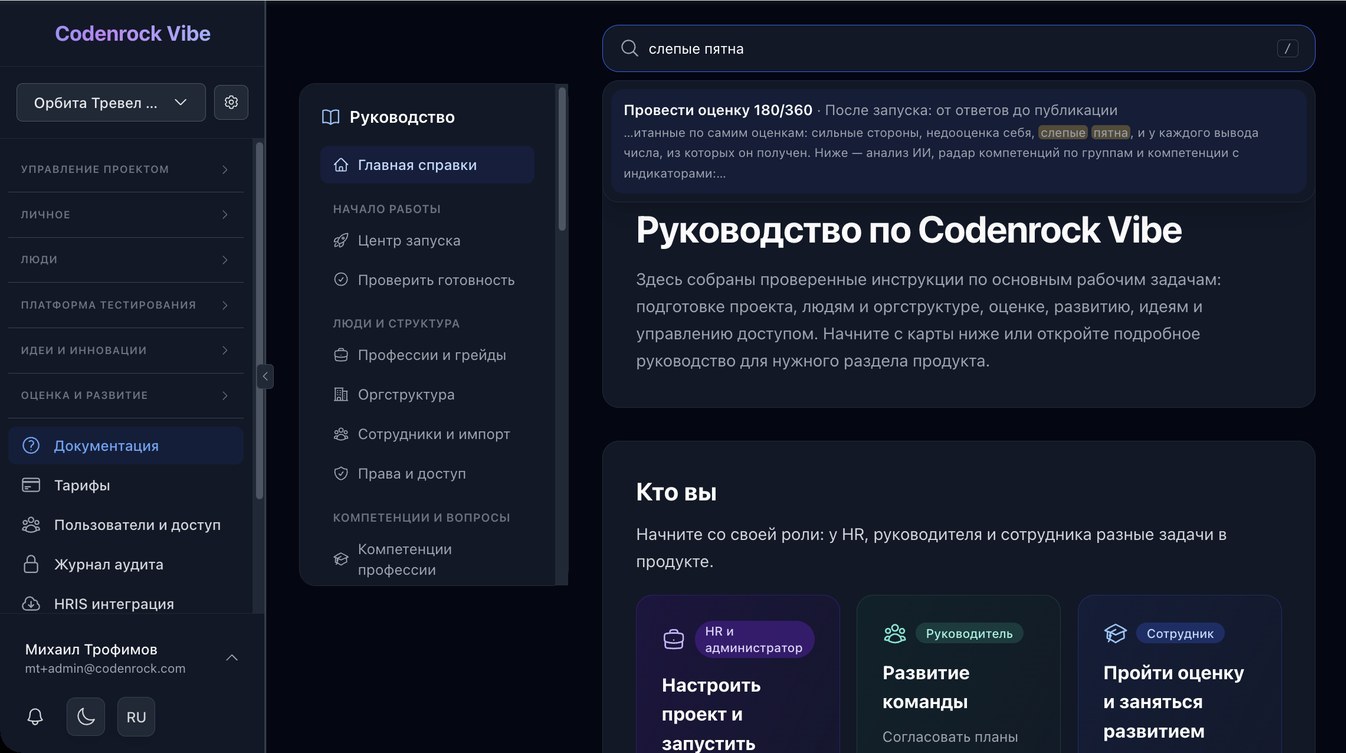Open the HR и администратор role card
This screenshot has width=1346, height=753.
(x=738, y=675)
